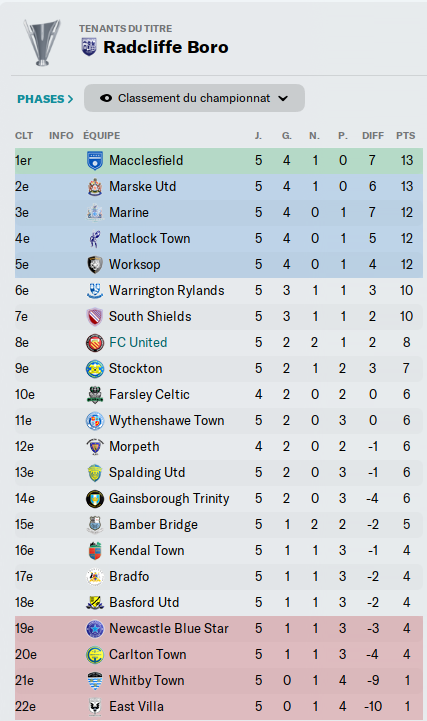This screenshot has height=721, width=427.
Task: Click the eye icon in view selector
Action: point(106,98)
